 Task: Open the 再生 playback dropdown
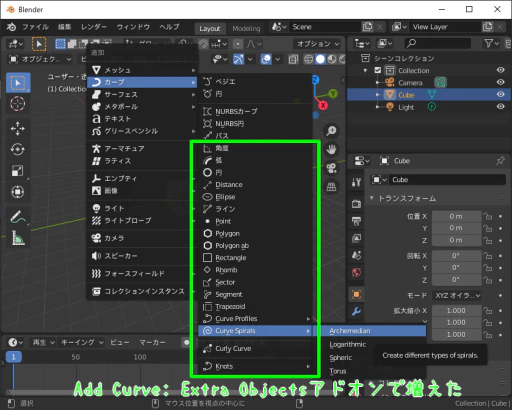tap(44, 342)
